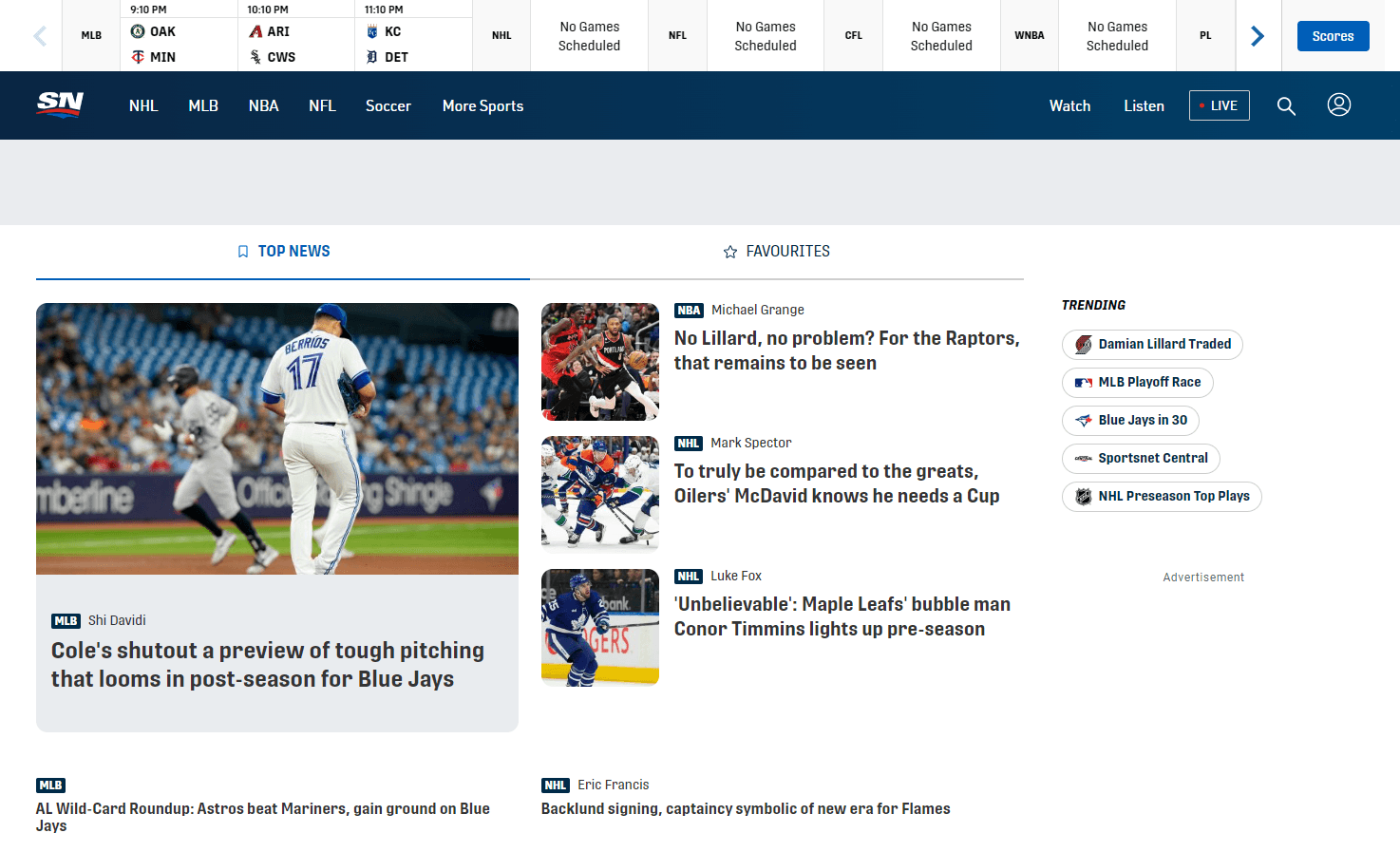Open the 11:10 PM KC vs DET game
The width and height of the screenshot is (1400, 852).
(x=414, y=36)
